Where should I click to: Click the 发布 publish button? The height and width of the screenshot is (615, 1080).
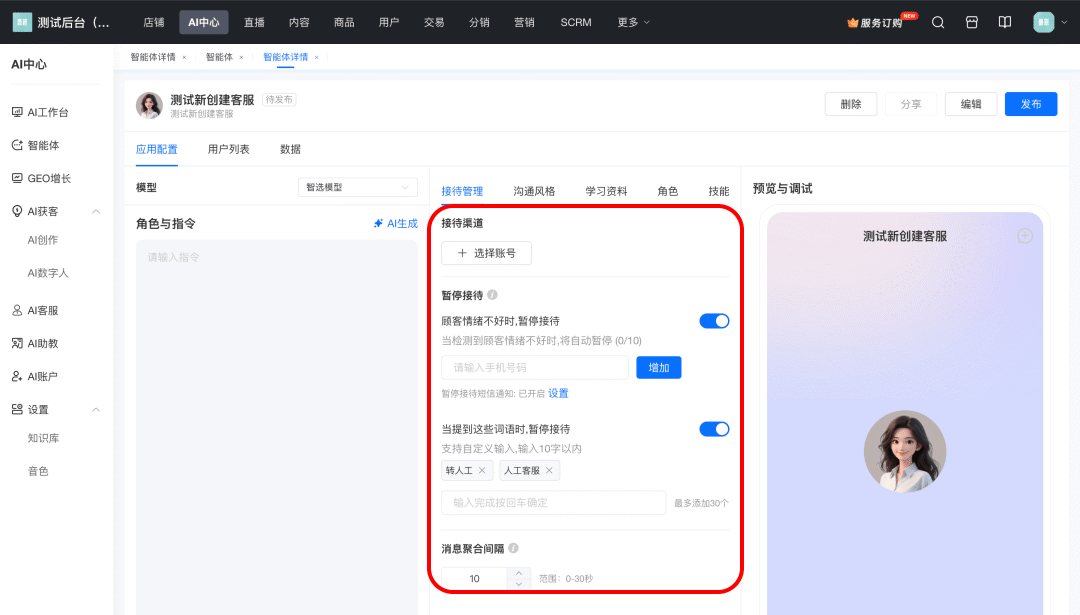coord(1030,104)
